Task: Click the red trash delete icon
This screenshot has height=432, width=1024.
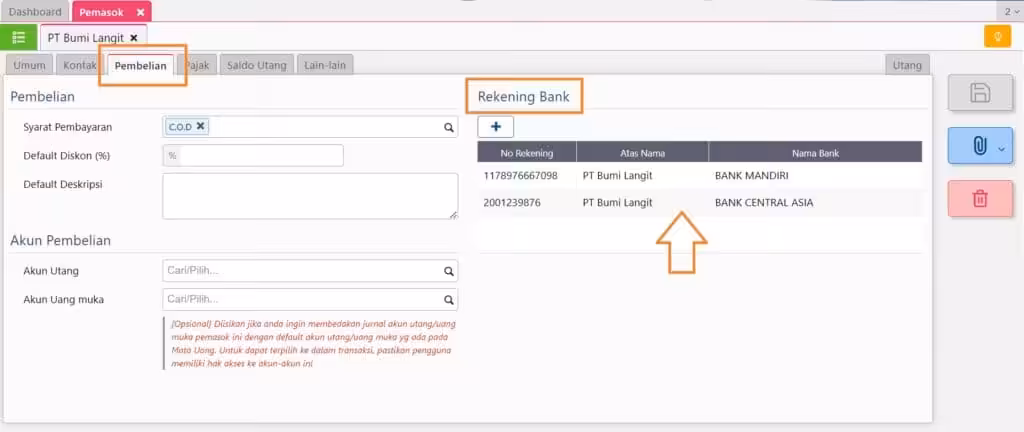Action: click(980, 198)
